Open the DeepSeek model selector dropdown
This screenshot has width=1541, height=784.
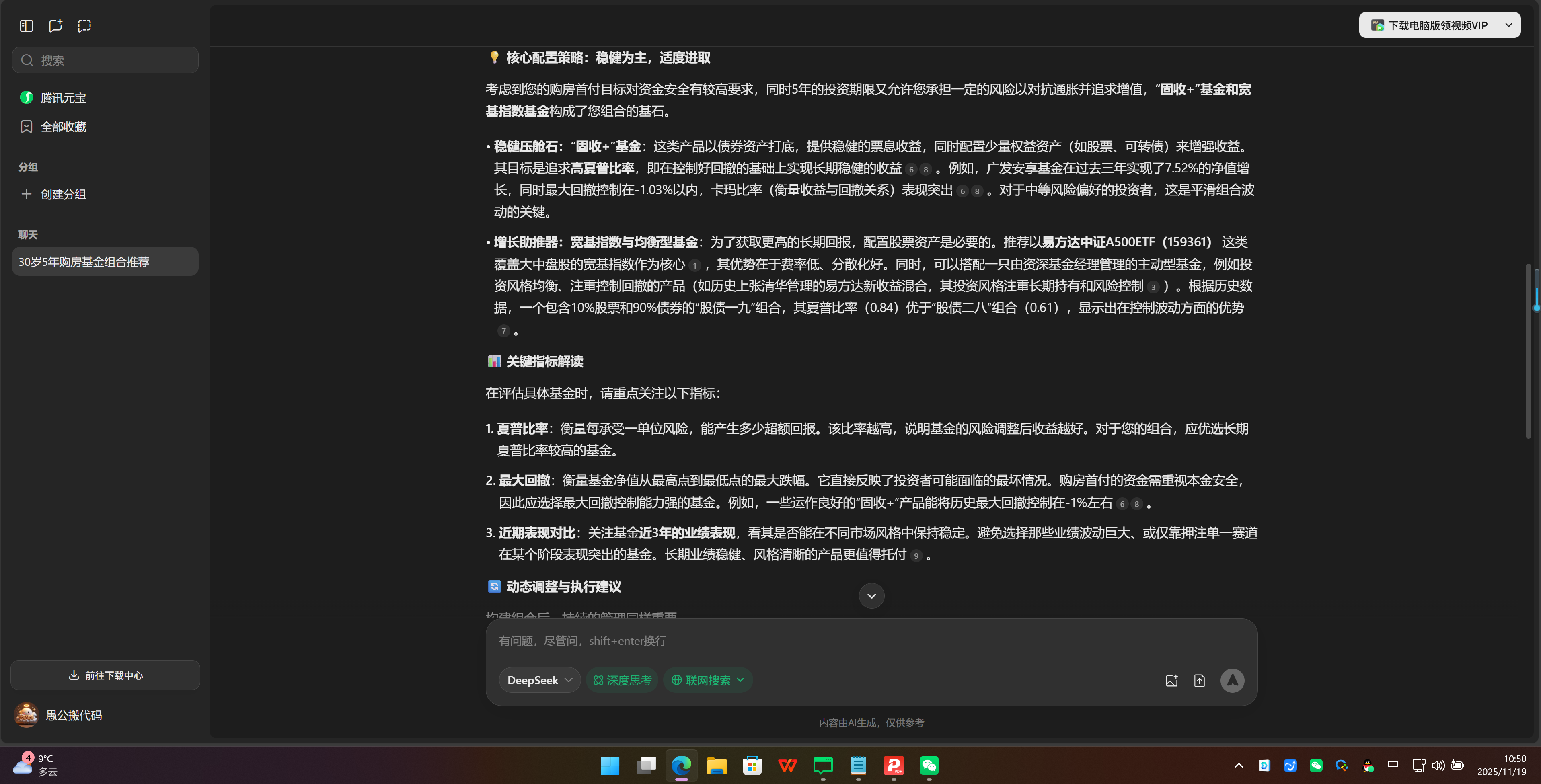pos(538,680)
